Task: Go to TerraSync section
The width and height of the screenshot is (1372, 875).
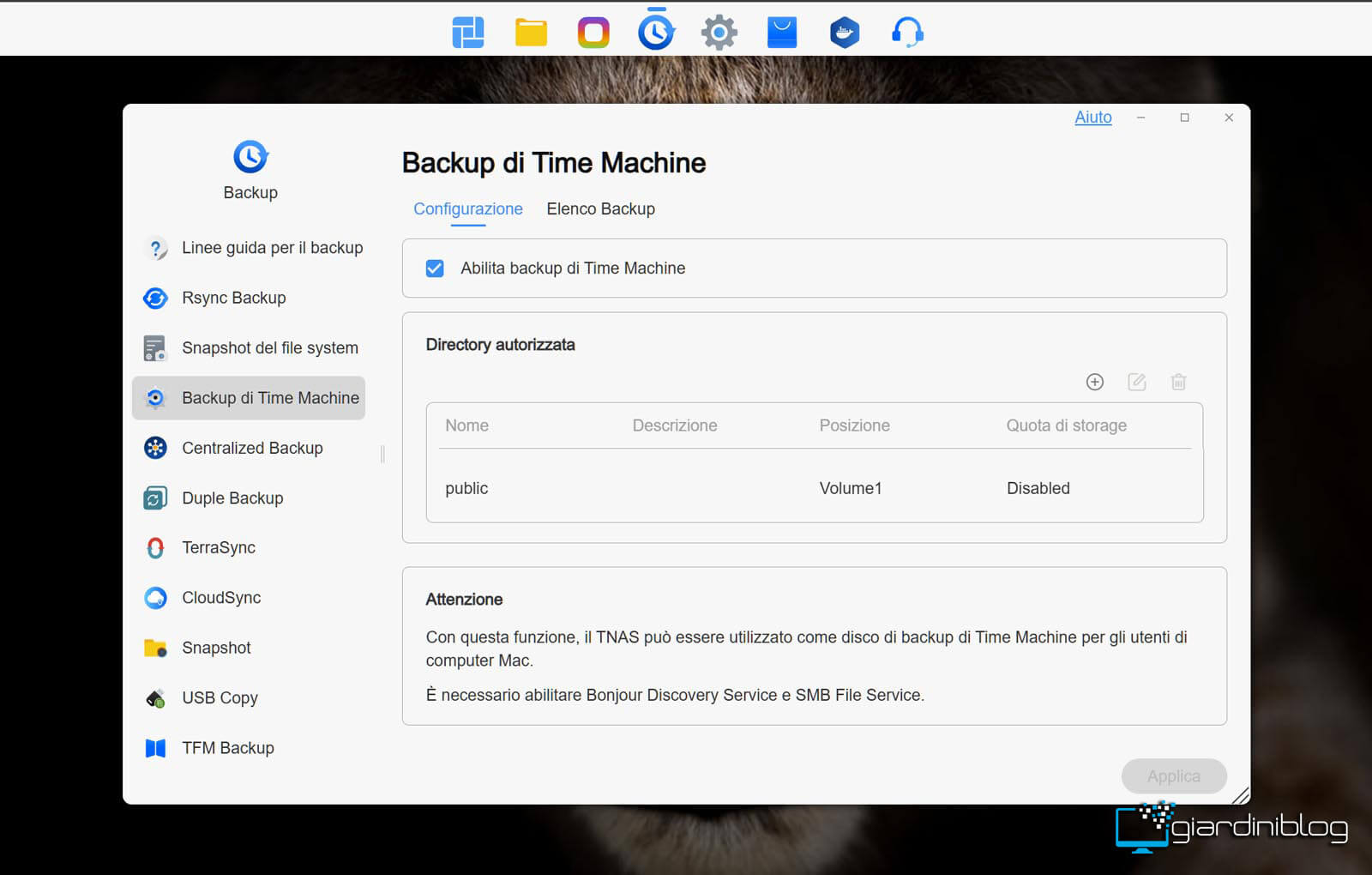Action: [249, 547]
